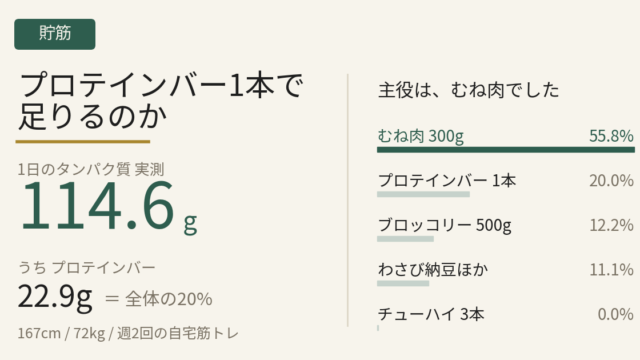Click the 1日のタンパク質 実測 label
This screenshot has width=640, height=360.
click(x=91, y=169)
